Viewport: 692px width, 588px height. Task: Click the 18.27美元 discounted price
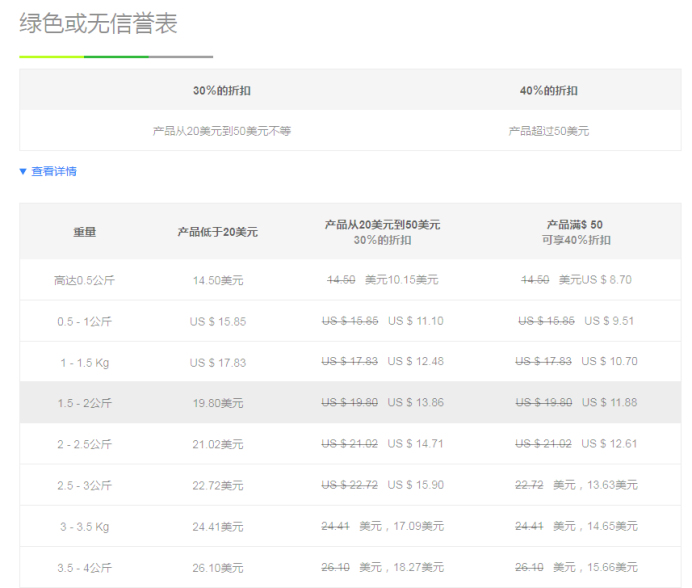(x=418, y=567)
